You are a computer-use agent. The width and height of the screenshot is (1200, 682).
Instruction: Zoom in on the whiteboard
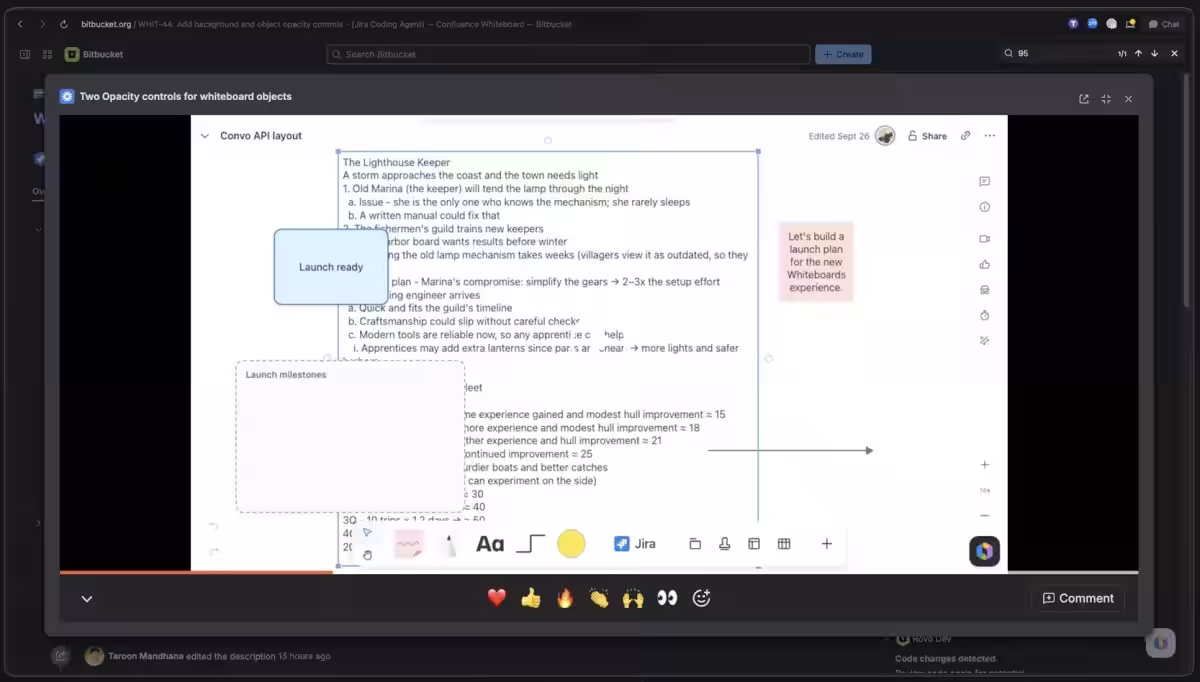pos(985,465)
